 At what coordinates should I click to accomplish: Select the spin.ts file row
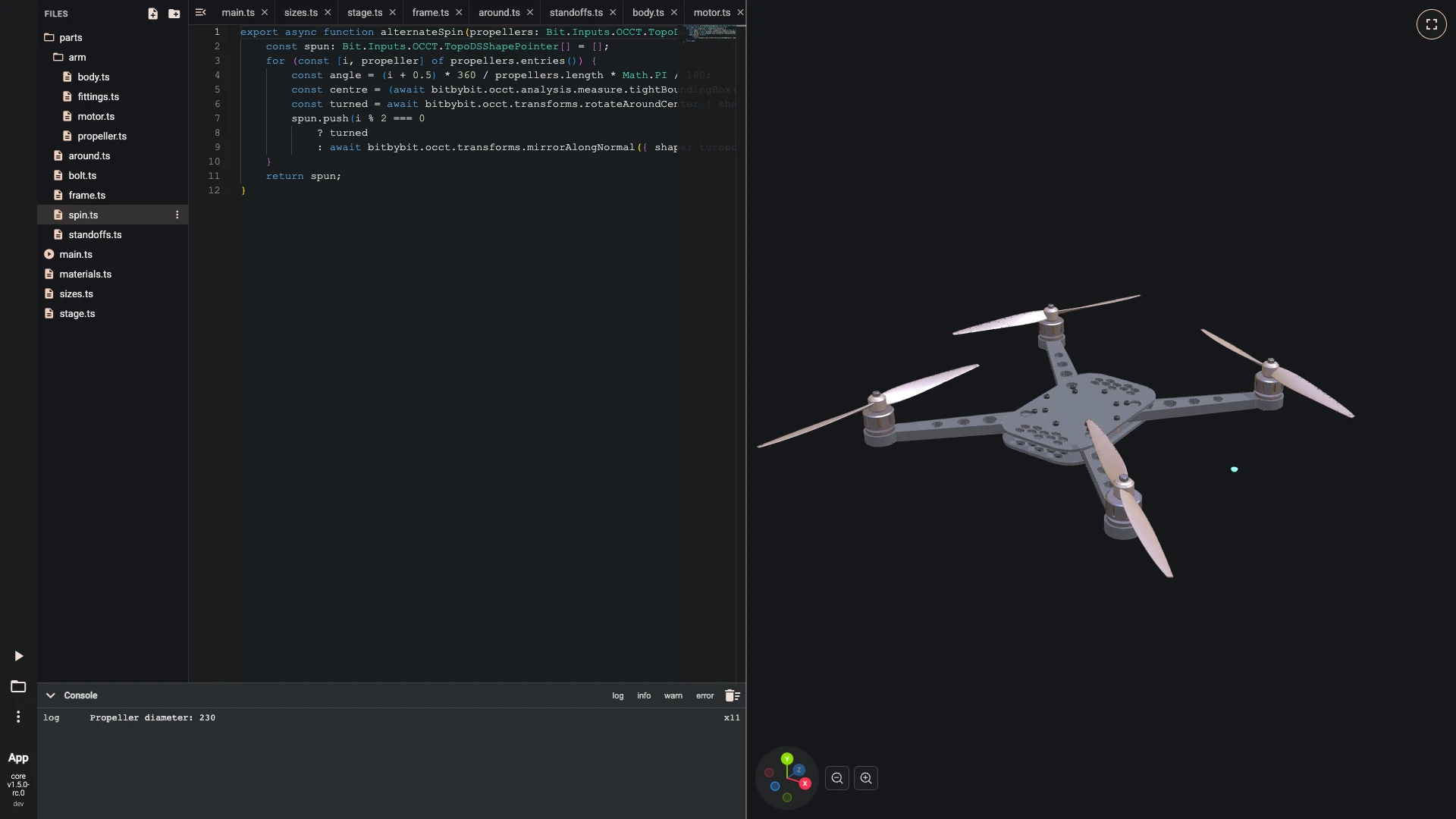pyautogui.click(x=112, y=215)
